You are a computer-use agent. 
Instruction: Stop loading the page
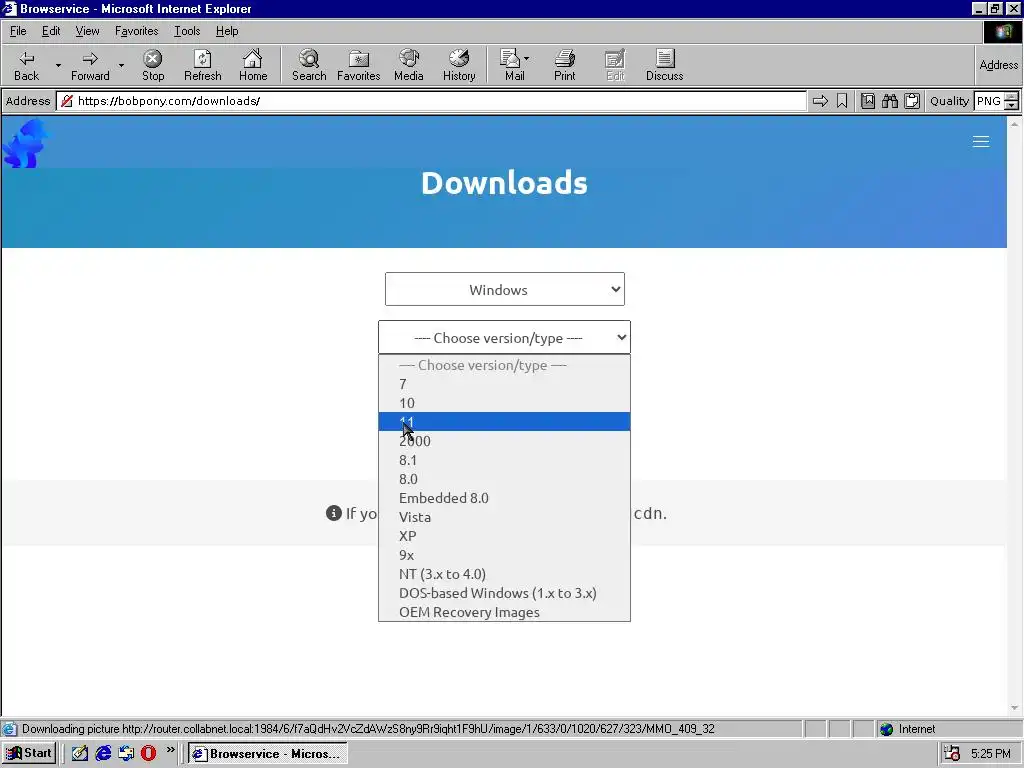click(153, 65)
